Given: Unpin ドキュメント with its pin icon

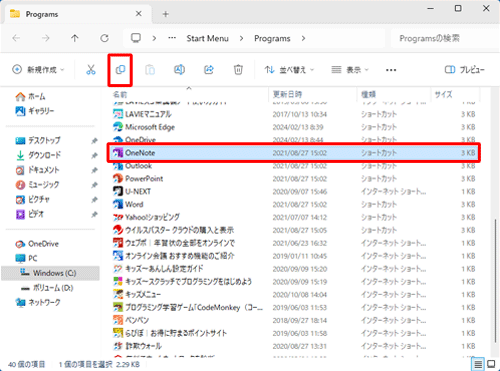Looking at the screenshot, I should click(94, 170).
